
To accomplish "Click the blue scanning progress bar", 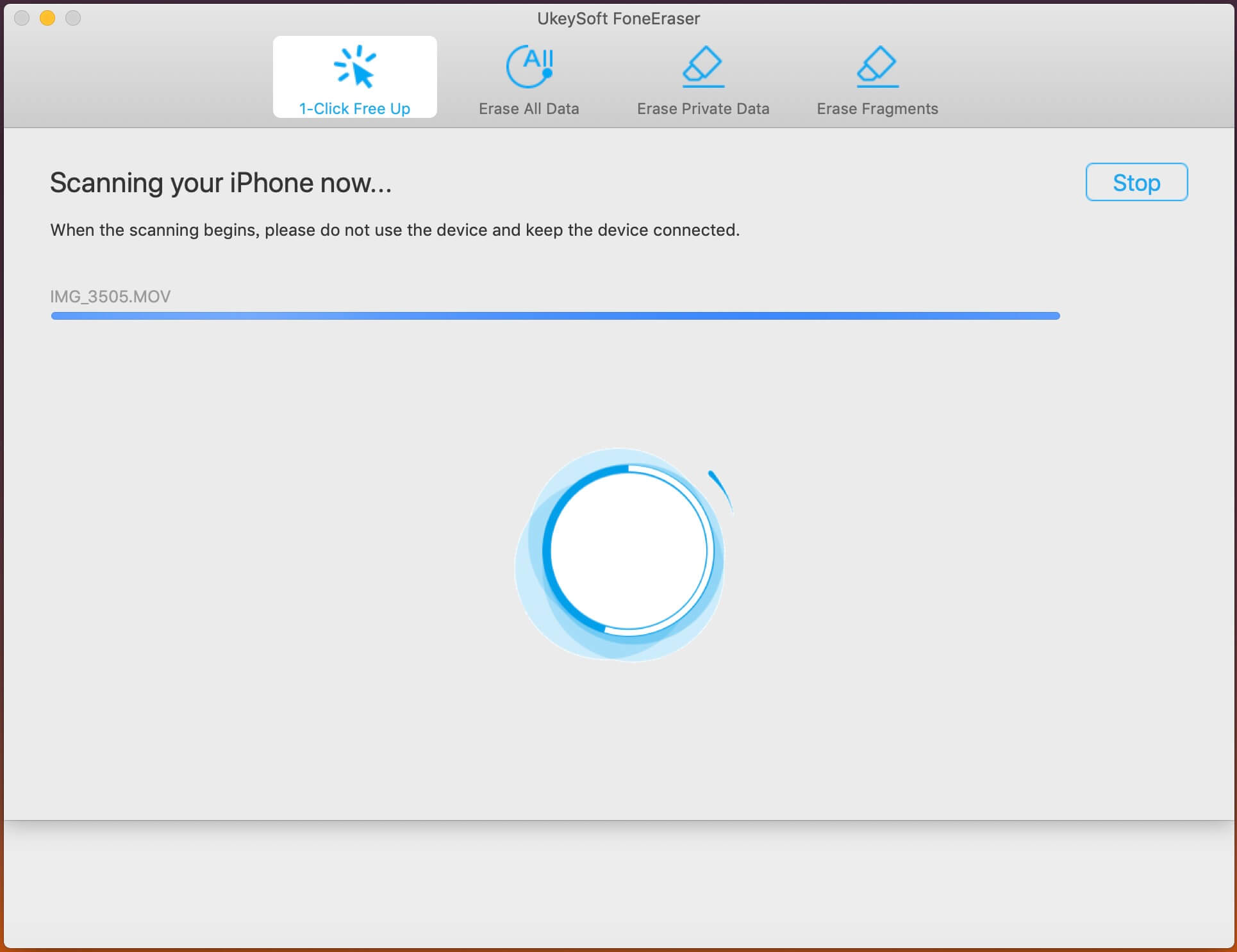I will [555, 316].
